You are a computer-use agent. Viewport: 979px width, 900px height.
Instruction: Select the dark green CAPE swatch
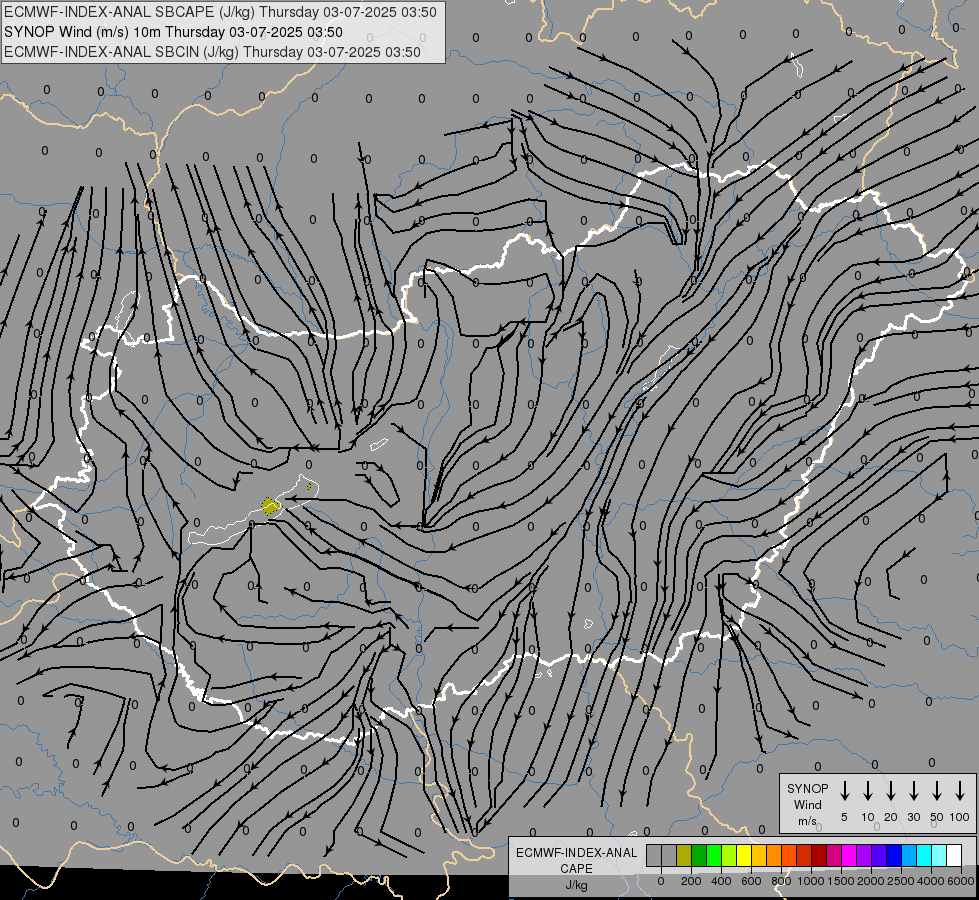tap(699, 855)
